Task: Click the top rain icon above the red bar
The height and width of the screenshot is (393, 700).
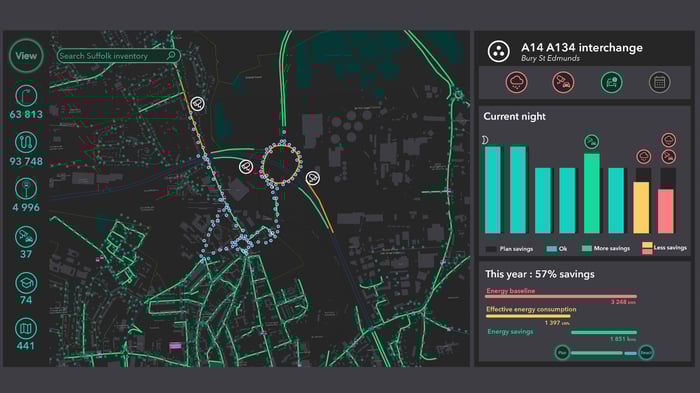Action: point(668,140)
